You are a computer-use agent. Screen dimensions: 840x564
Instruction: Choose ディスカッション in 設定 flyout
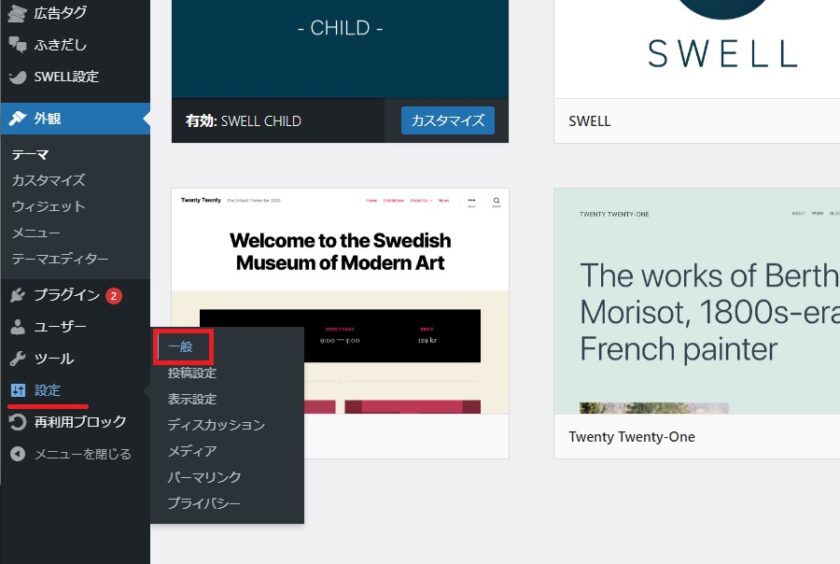pos(216,425)
